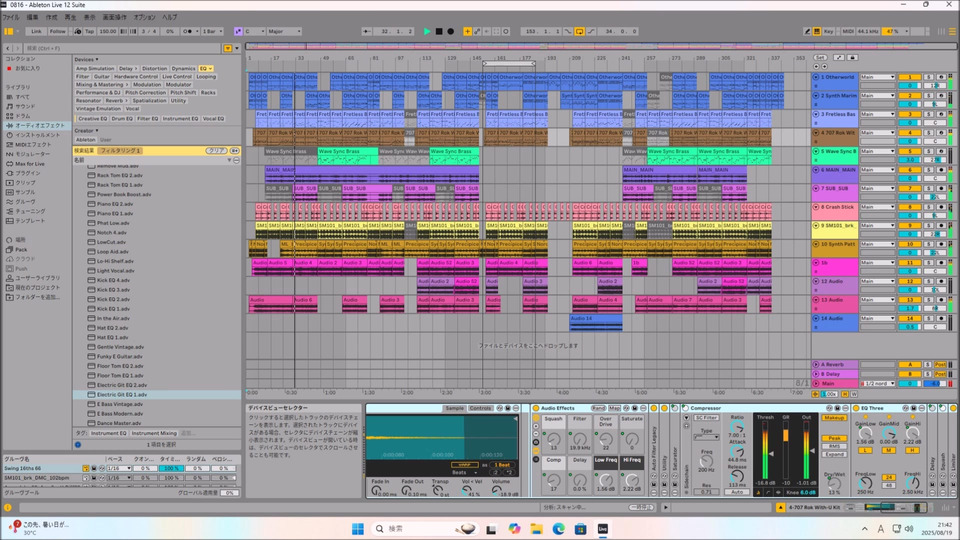Screen dimensions: 960x540
Task: Fold the 4 707 Rok Wit track
Action: tap(816, 132)
